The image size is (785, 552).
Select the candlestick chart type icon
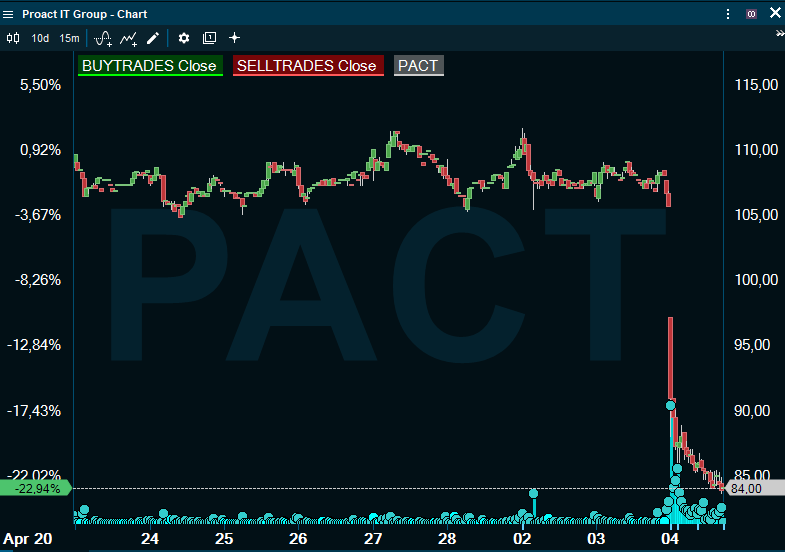pyautogui.click(x=13, y=38)
